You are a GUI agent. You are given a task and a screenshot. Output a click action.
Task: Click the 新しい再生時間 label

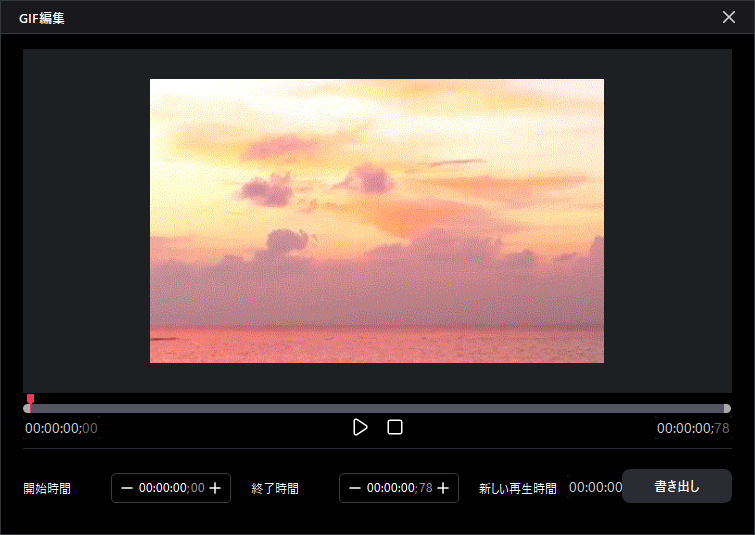coord(517,489)
